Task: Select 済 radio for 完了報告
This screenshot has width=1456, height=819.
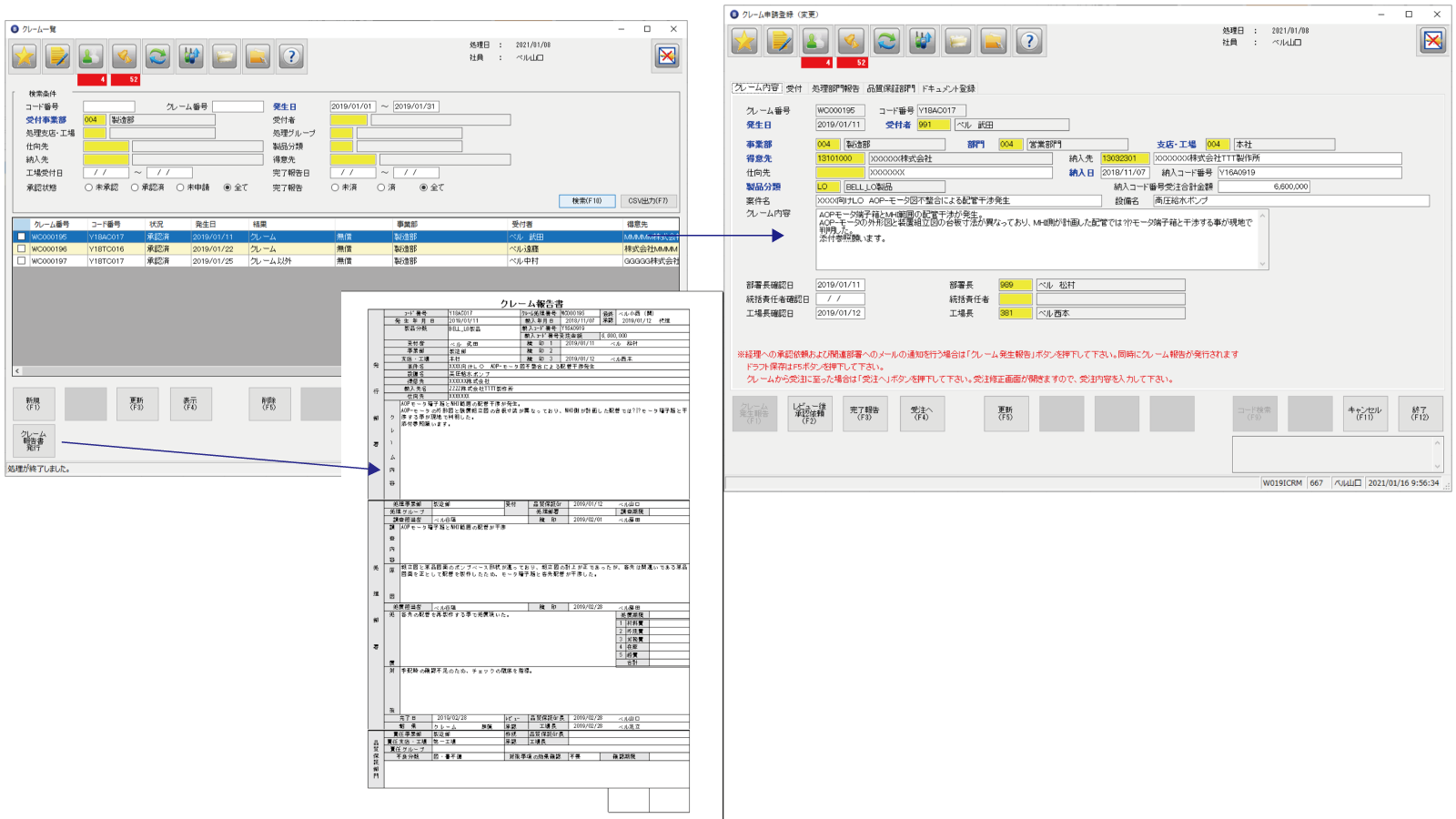Action: coord(380,187)
